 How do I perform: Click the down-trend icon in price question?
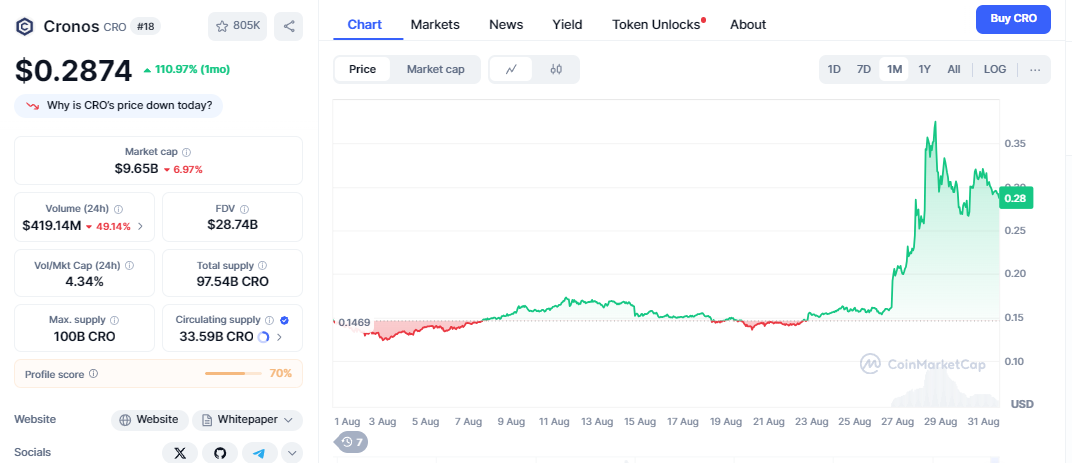click(32, 106)
